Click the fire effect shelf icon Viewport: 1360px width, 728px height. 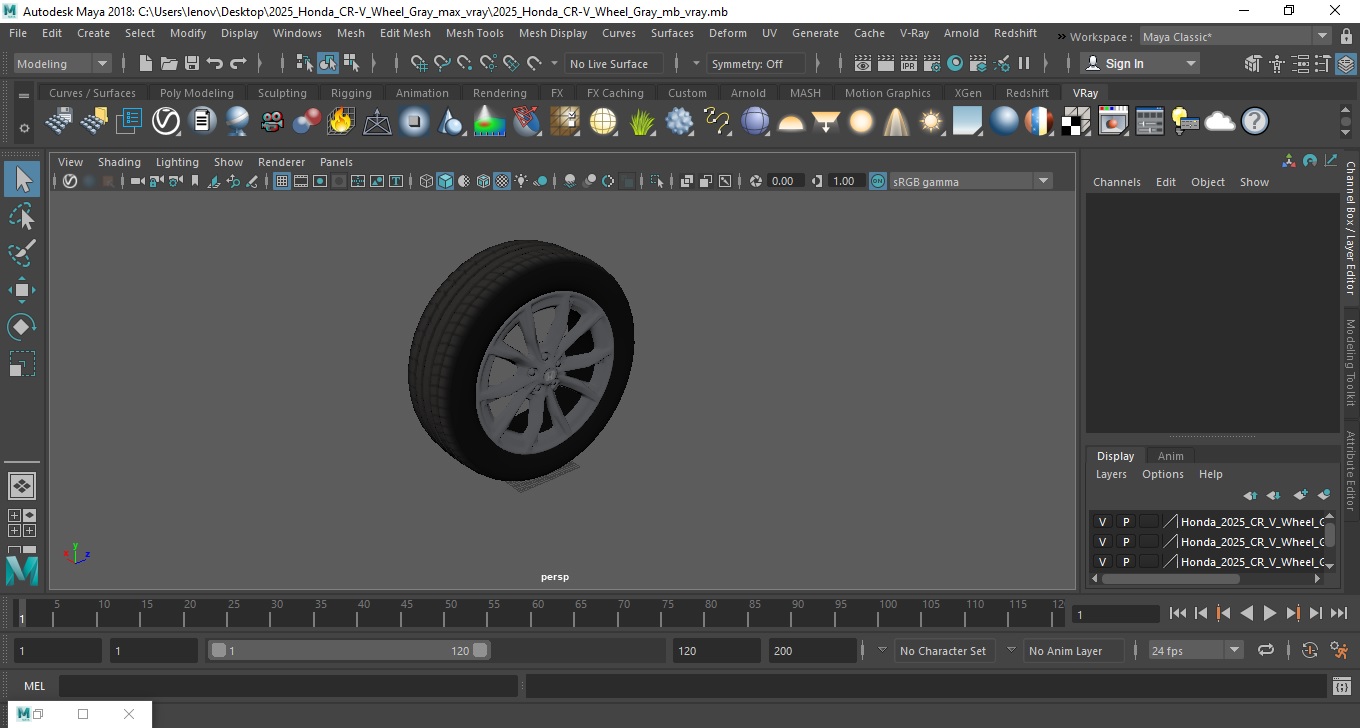pyautogui.click(x=341, y=122)
